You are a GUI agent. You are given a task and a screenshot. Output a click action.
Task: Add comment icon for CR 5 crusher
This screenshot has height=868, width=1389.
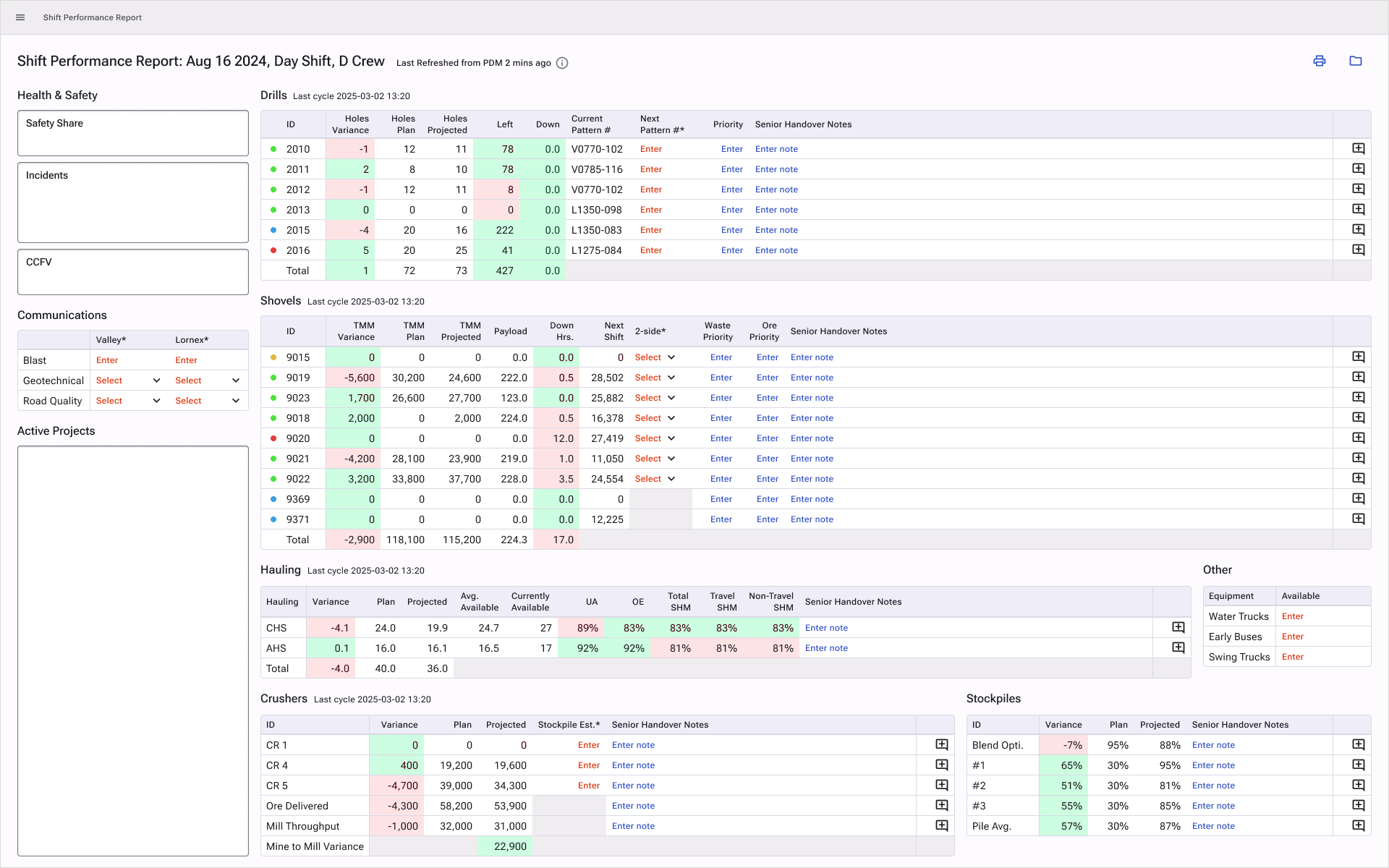pyautogui.click(x=942, y=786)
